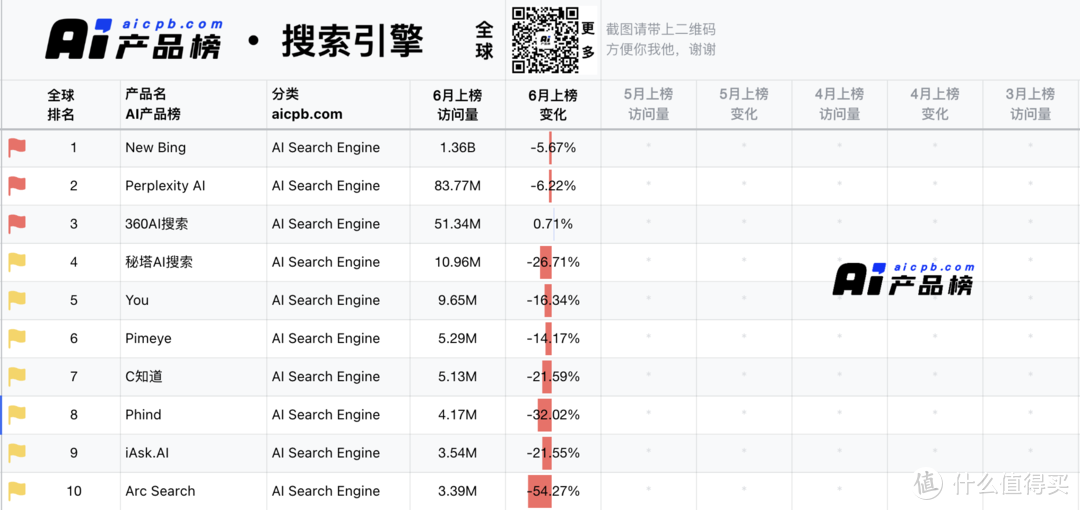
Task: Click the 全球排名 column header
Action: 61,105
